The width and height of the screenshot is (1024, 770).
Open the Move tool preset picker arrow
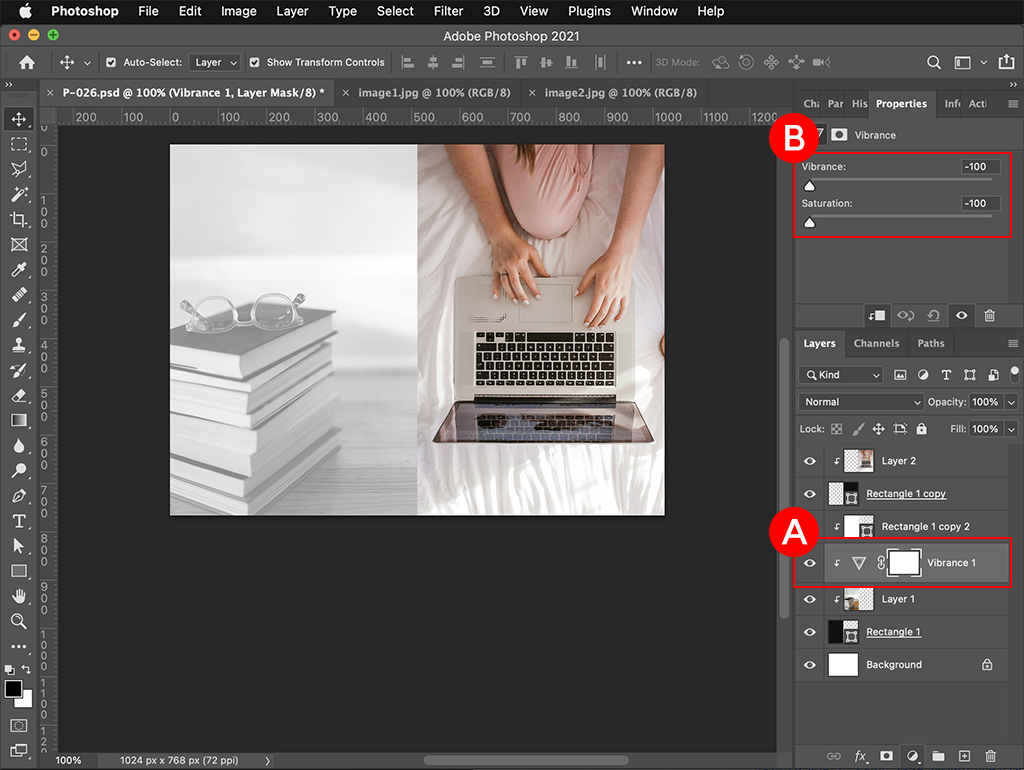tap(88, 63)
